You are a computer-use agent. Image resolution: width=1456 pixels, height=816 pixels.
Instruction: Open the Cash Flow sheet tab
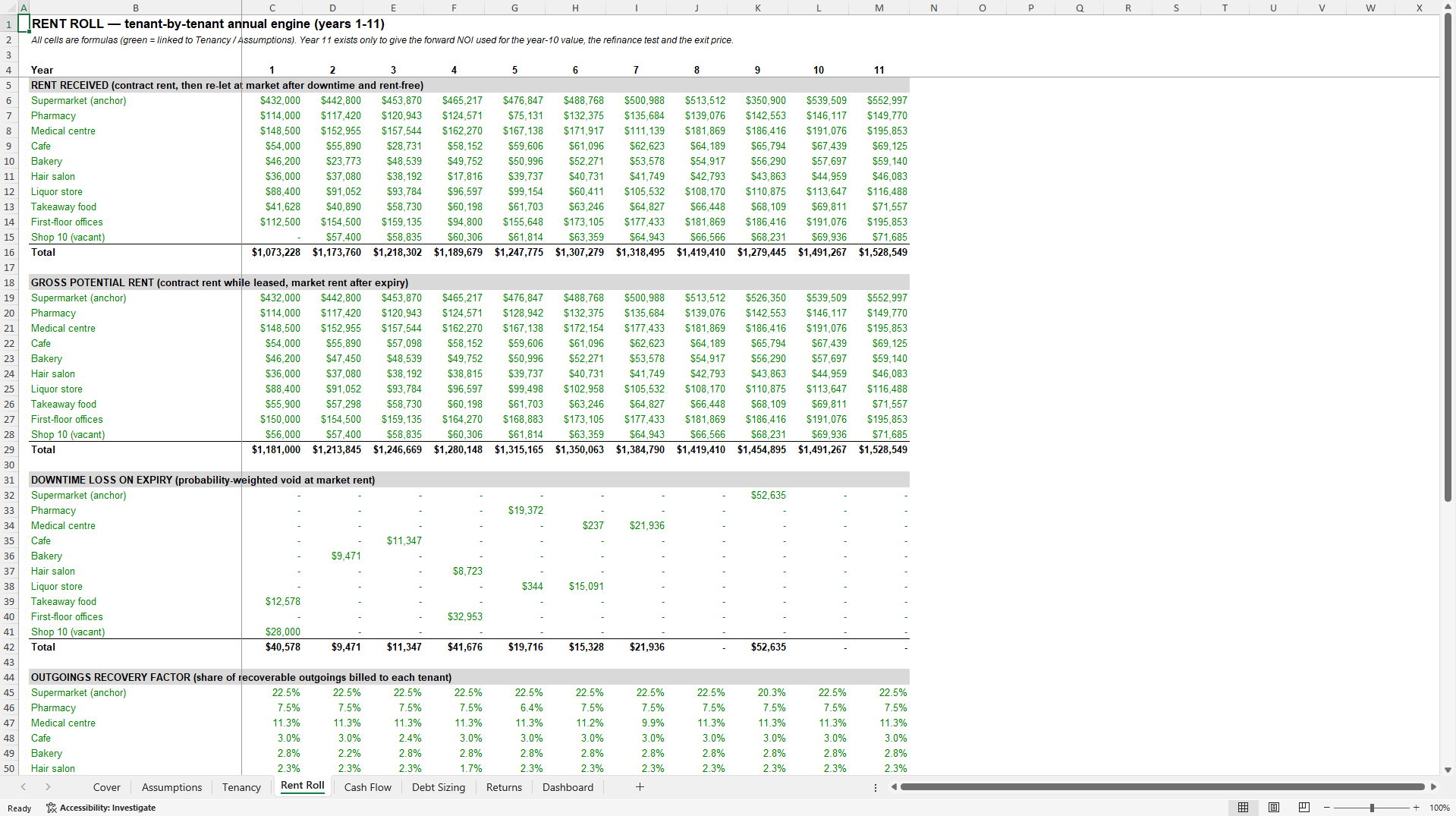click(x=367, y=787)
